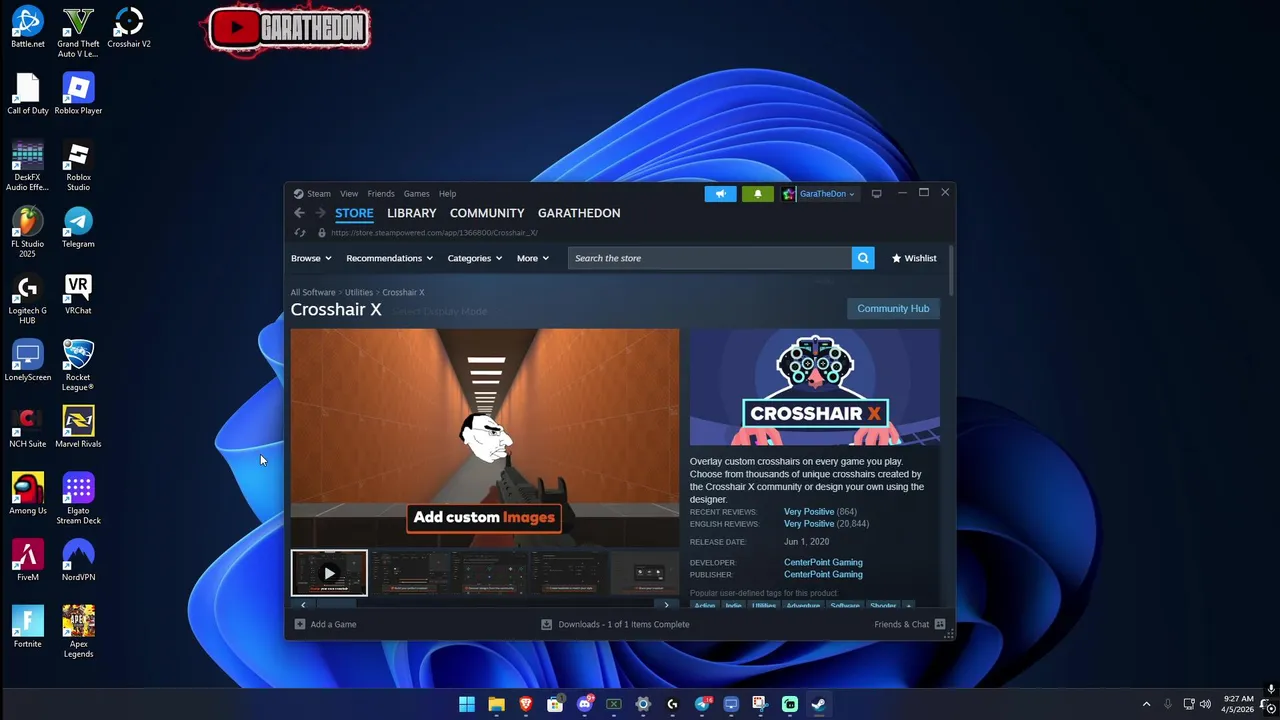Image resolution: width=1280 pixels, height=720 pixels.
Task: Open the Help menu
Action: 447,194
